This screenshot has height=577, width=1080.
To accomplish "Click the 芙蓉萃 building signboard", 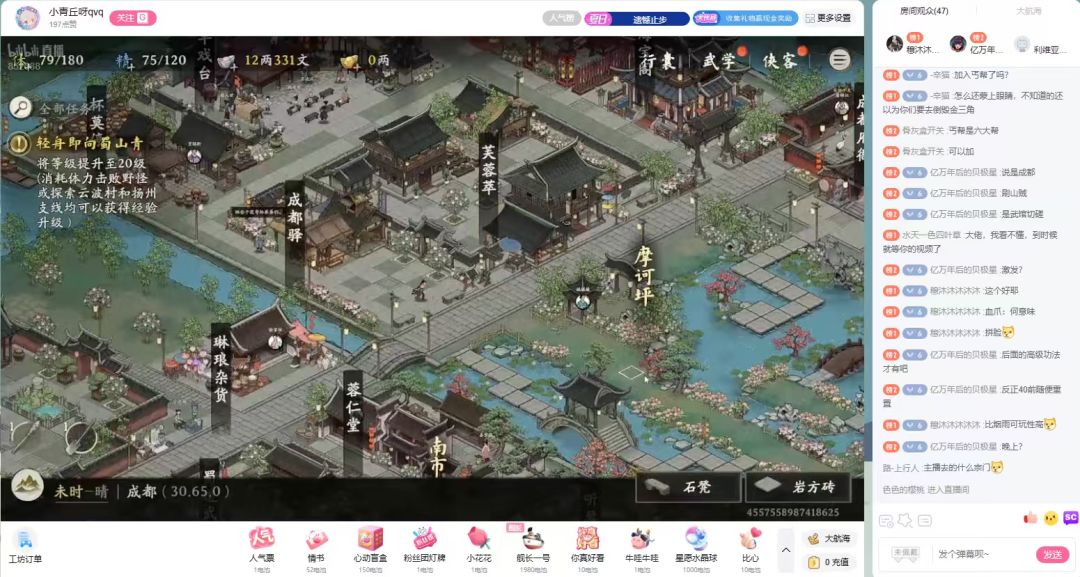I will tap(488, 169).
